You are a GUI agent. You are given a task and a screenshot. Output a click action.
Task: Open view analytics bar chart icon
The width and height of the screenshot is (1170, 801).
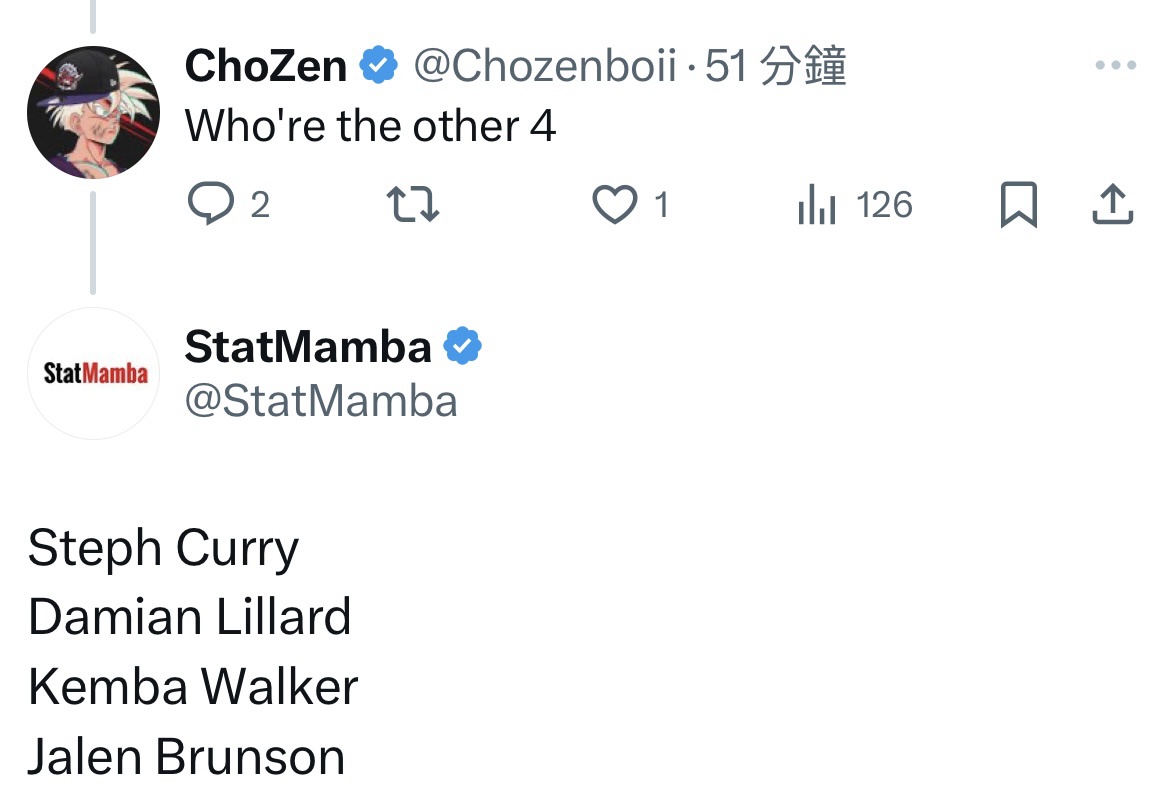coord(816,207)
